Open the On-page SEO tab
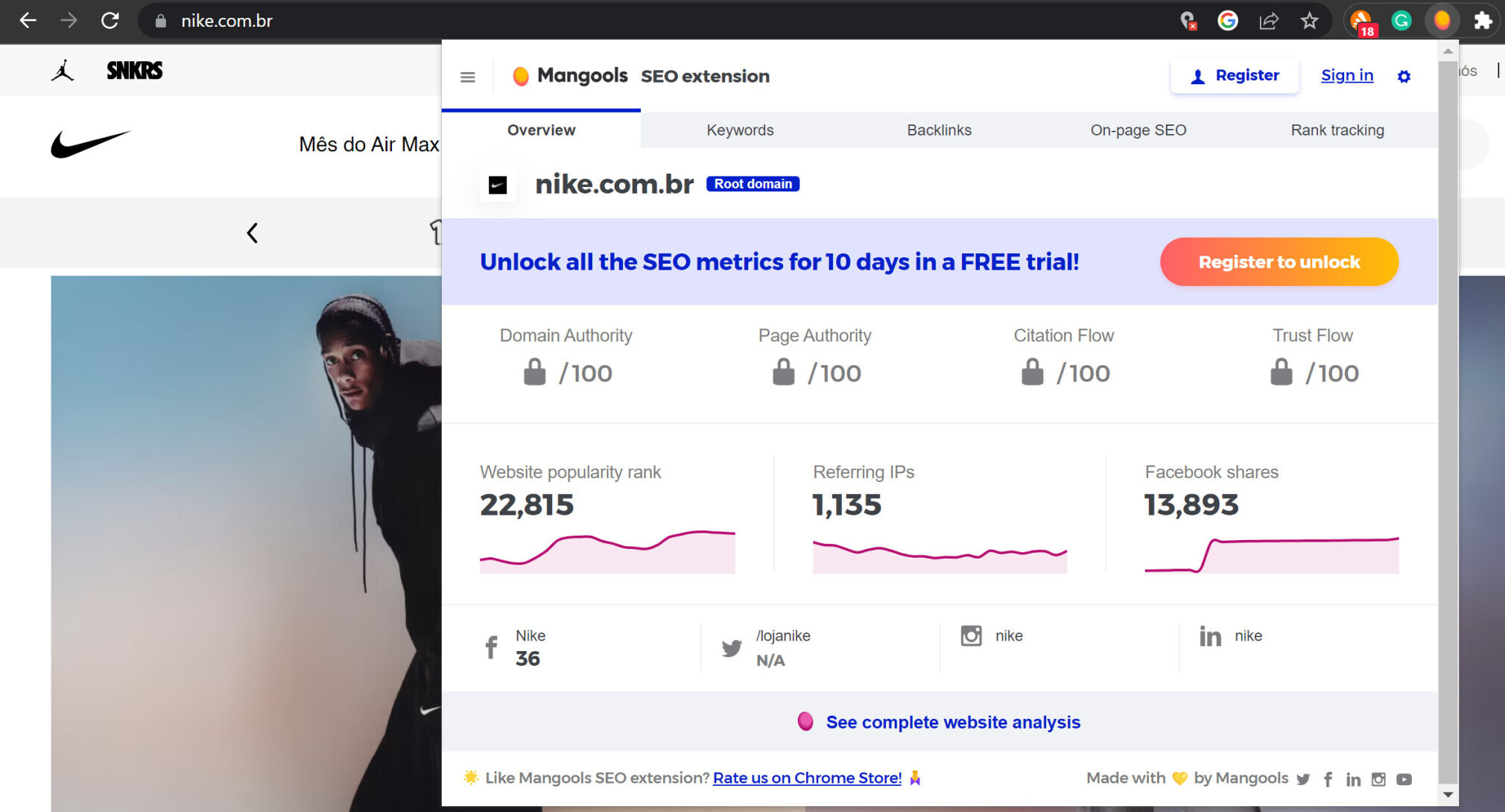 point(1138,130)
